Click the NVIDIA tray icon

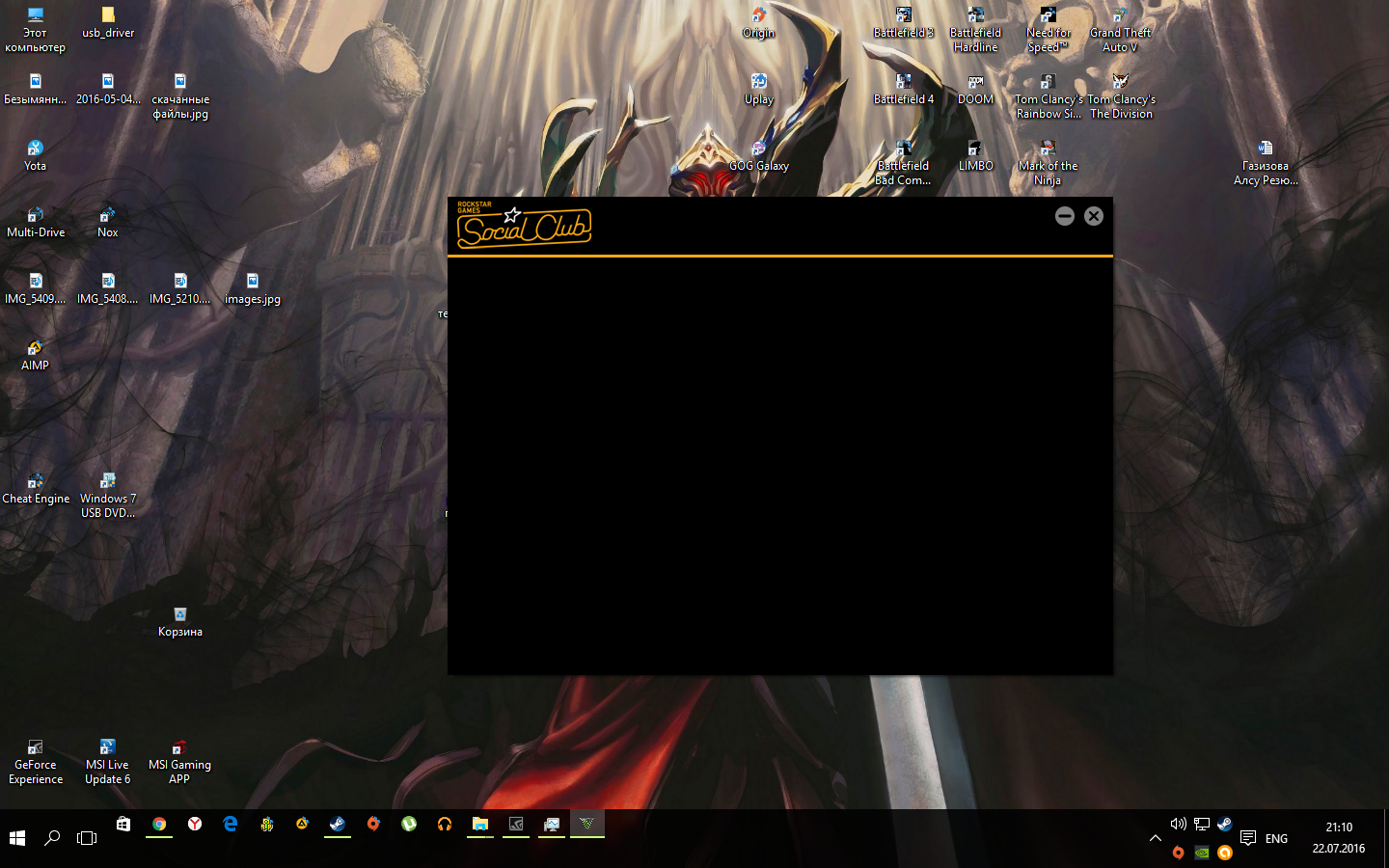click(x=1201, y=853)
